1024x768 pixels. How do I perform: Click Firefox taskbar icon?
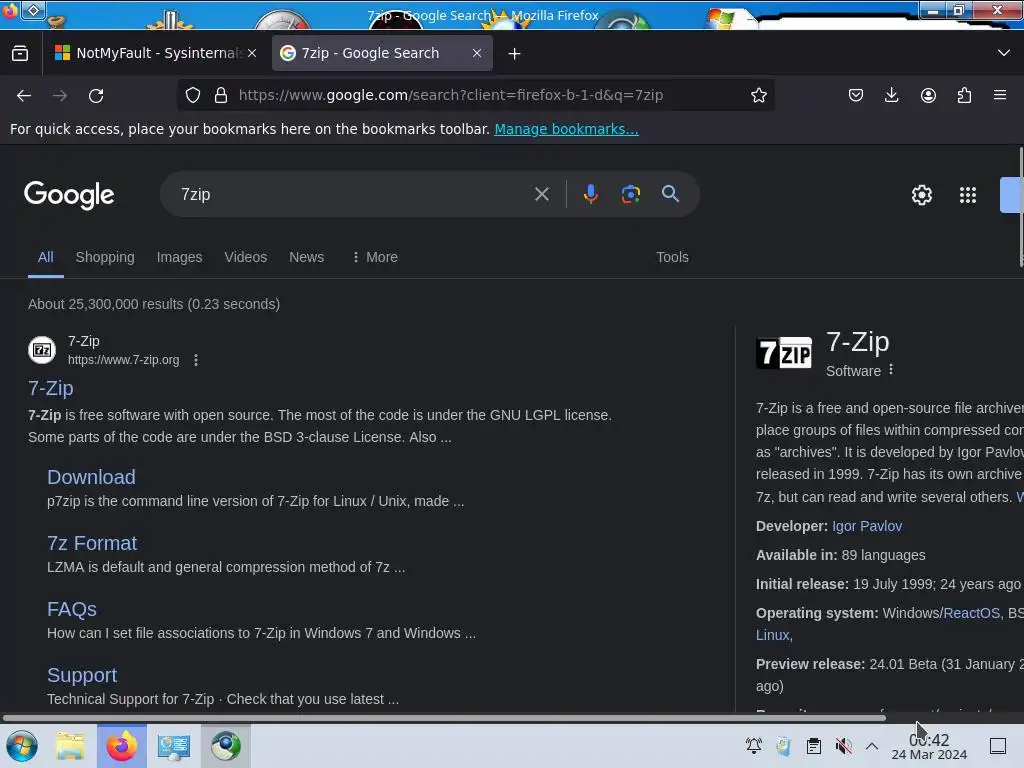[121, 746]
